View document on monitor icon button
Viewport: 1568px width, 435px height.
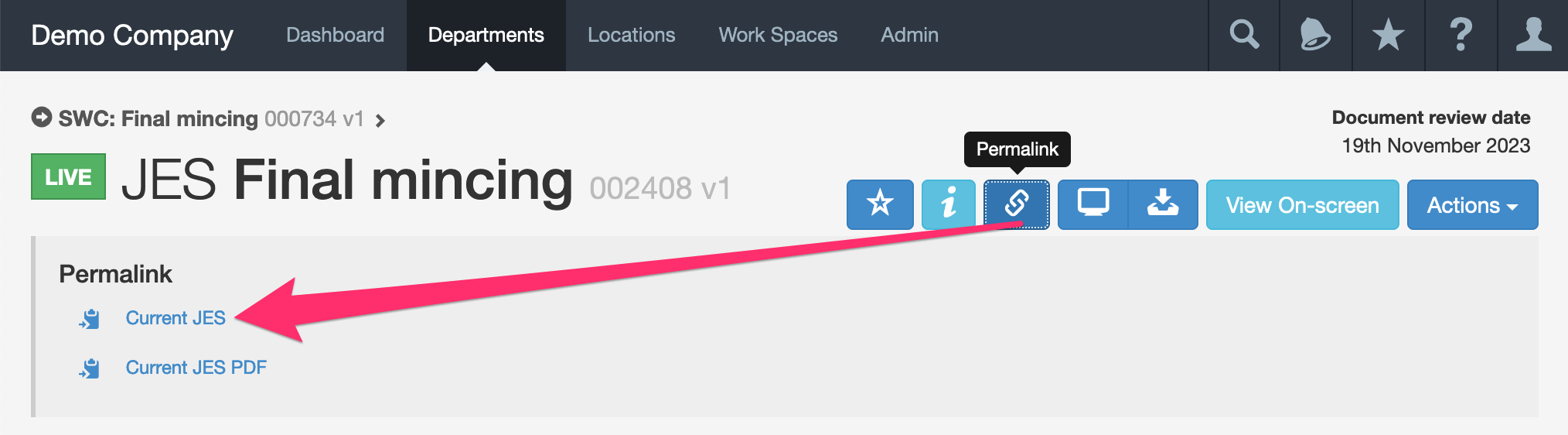pyautogui.click(x=1092, y=204)
